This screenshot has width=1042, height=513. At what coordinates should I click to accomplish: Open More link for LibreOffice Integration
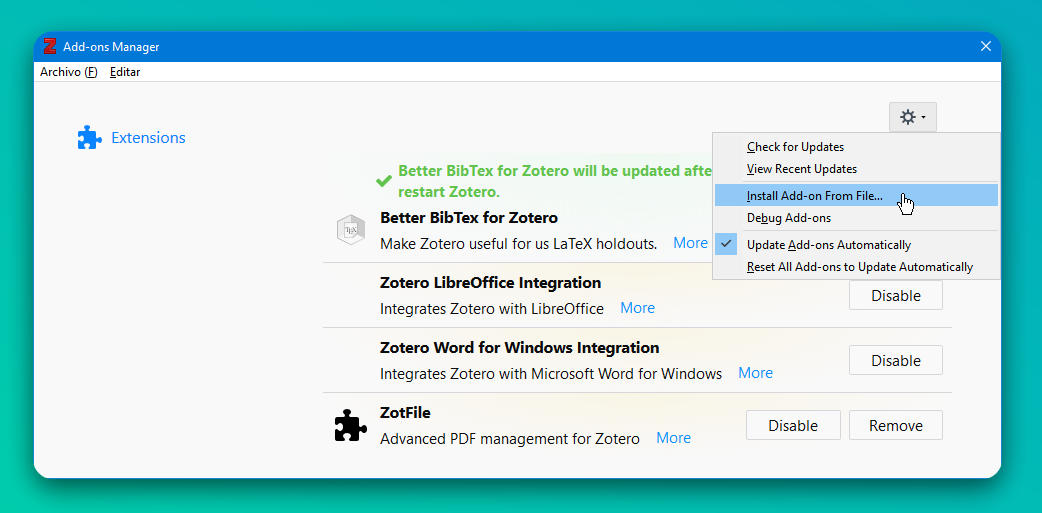click(x=637, y=308)
